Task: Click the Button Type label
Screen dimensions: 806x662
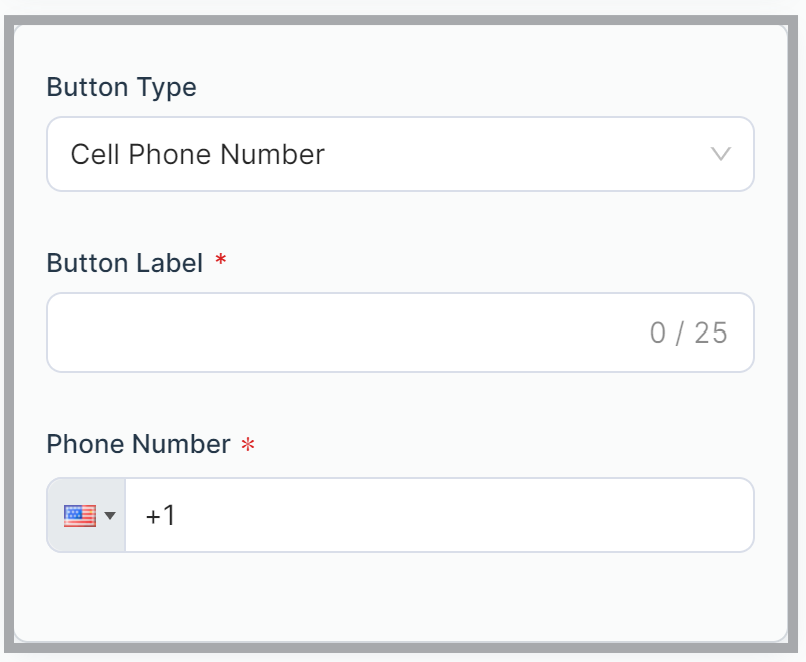Action: click(121, 87)
